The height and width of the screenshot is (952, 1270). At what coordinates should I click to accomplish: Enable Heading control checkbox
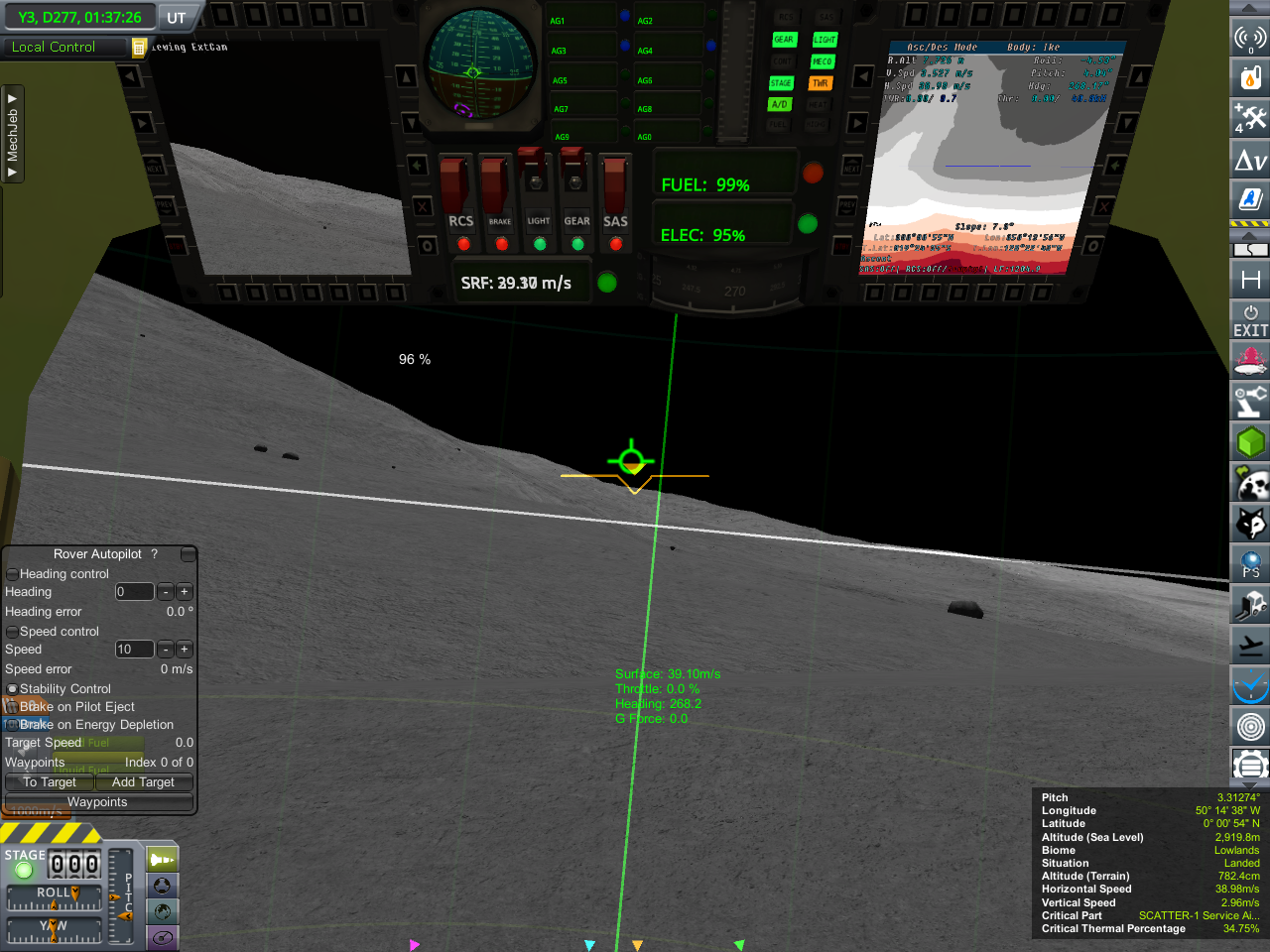13,574
